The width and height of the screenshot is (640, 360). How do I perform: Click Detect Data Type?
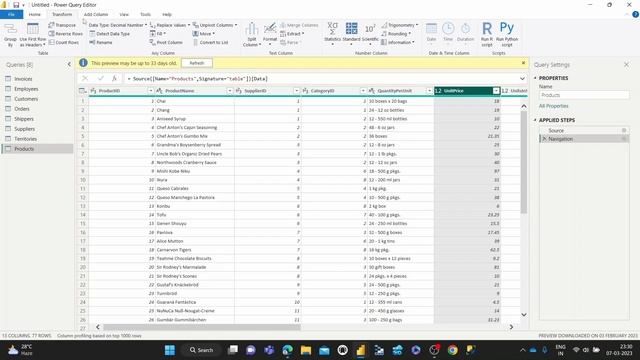(x=109, y=33)
